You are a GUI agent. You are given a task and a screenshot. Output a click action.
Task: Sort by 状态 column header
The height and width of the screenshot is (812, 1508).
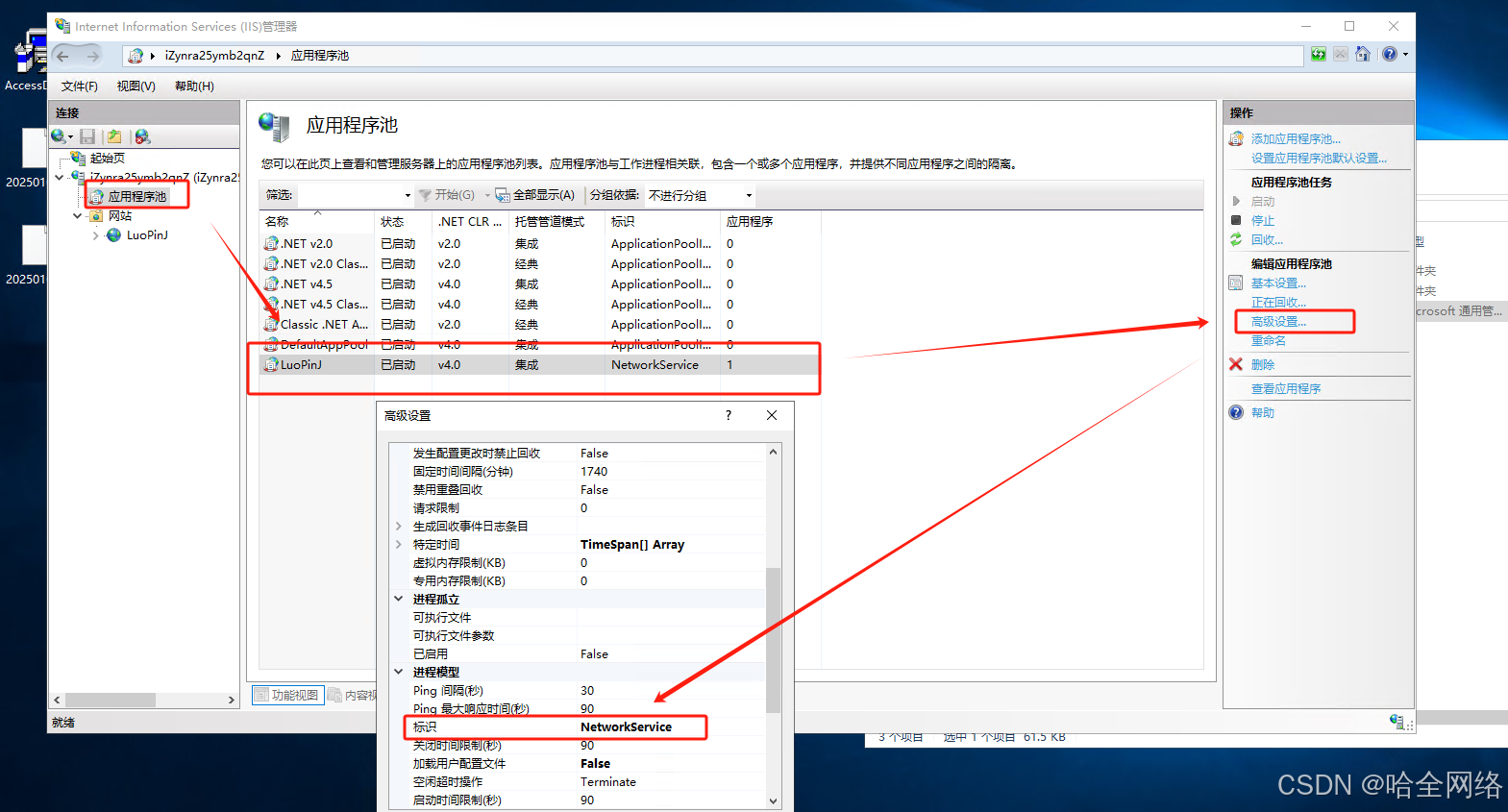[x=403, y=221]
